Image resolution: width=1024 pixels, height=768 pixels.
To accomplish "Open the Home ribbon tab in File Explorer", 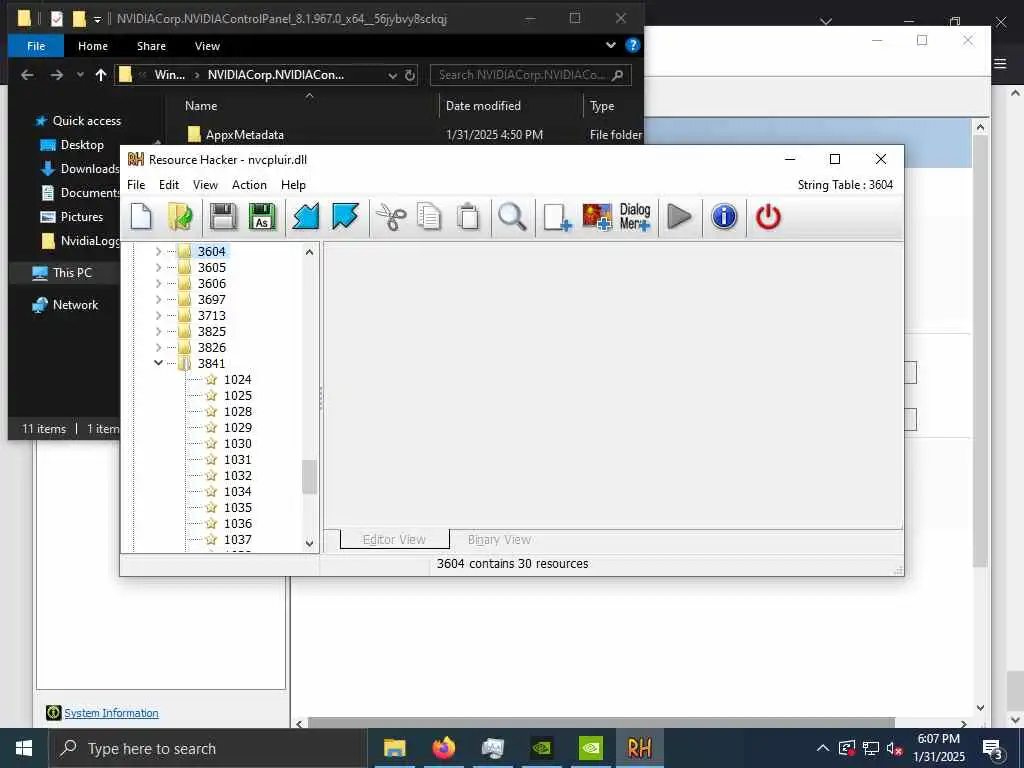I will [93, 46].
